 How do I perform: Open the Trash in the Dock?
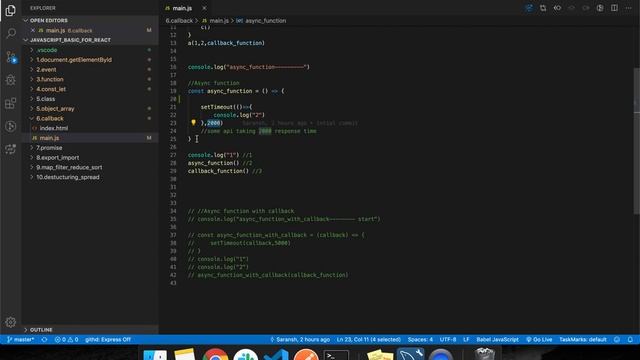click(485, 353)
